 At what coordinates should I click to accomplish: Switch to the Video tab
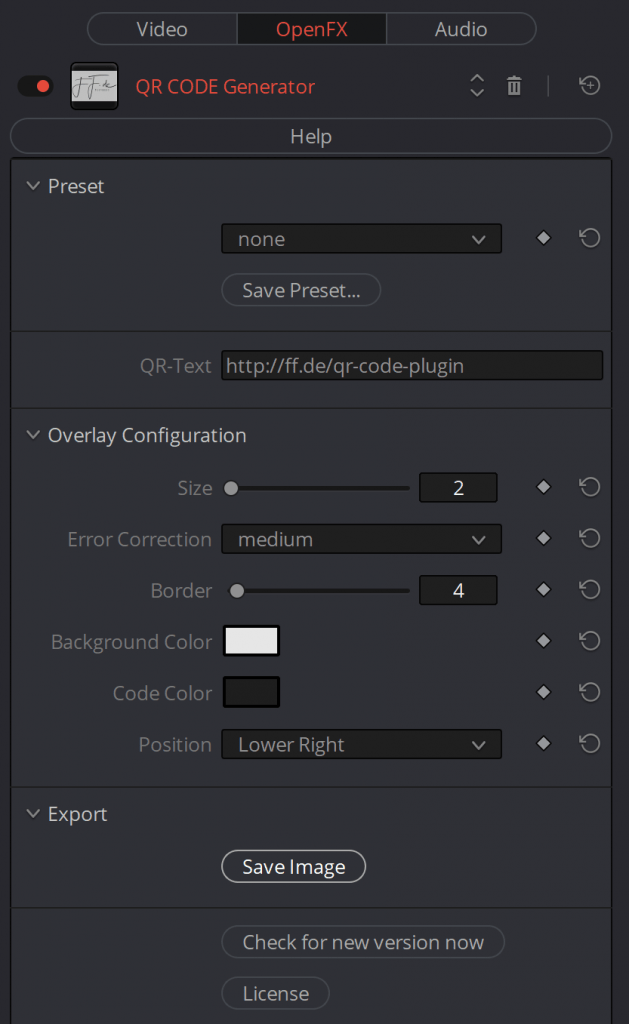pos(161,28)
